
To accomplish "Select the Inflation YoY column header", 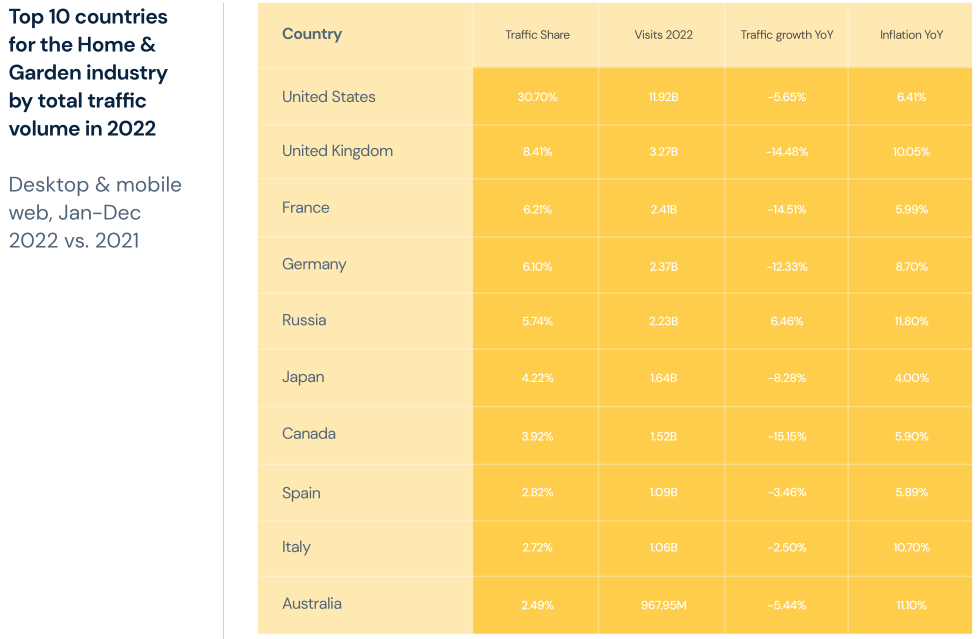I will [911, 35].
